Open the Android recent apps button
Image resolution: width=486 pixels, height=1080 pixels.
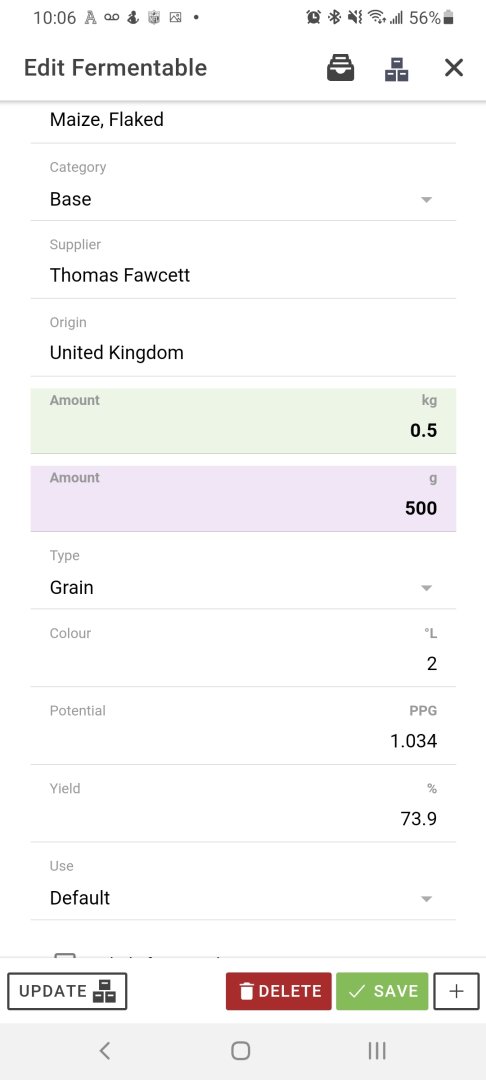tap(377, 1050)
